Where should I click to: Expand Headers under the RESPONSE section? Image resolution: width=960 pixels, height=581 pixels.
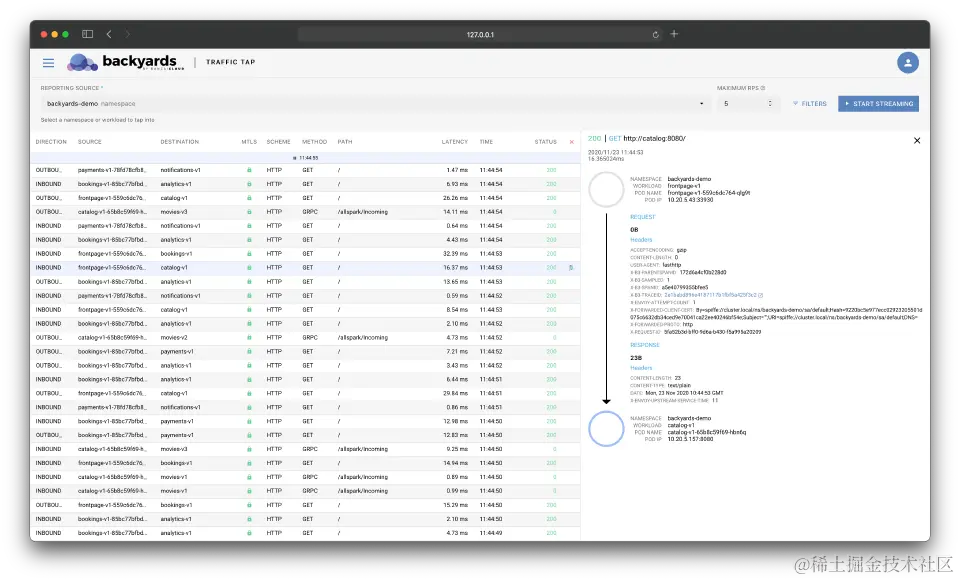tap(641, 368)
